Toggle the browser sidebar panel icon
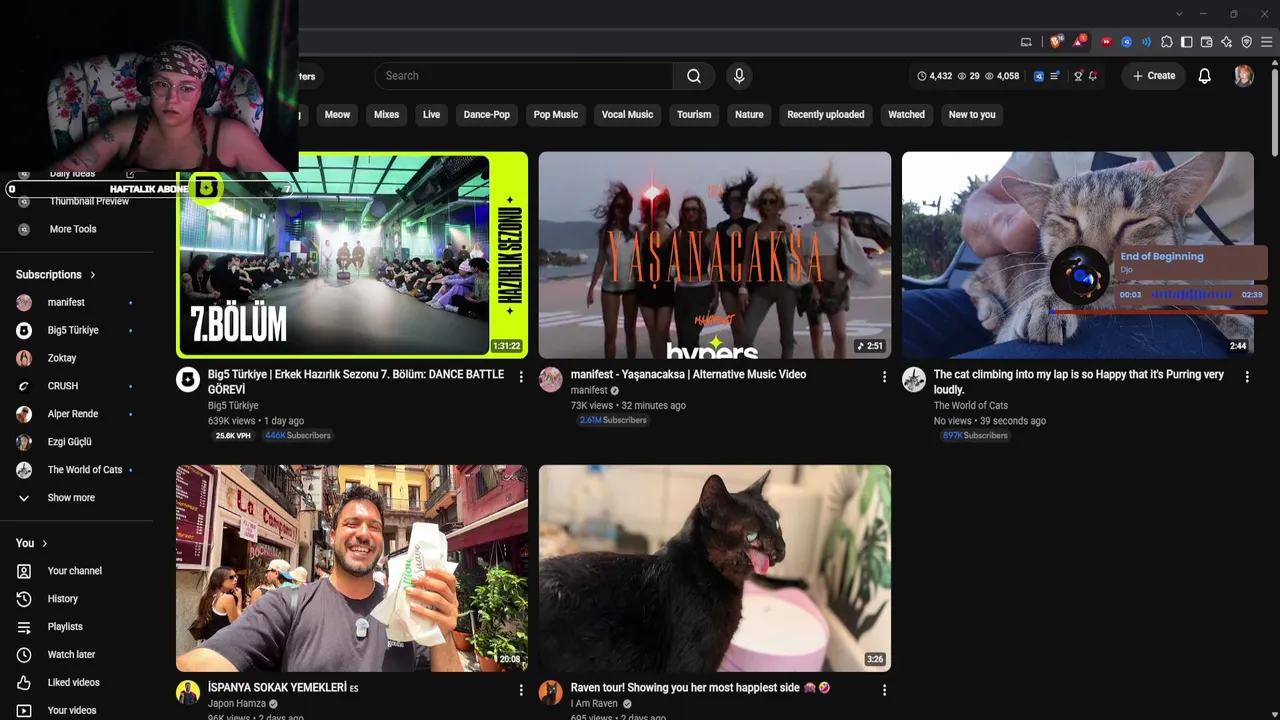The image size is (1280, 720). coord(1187,42)
